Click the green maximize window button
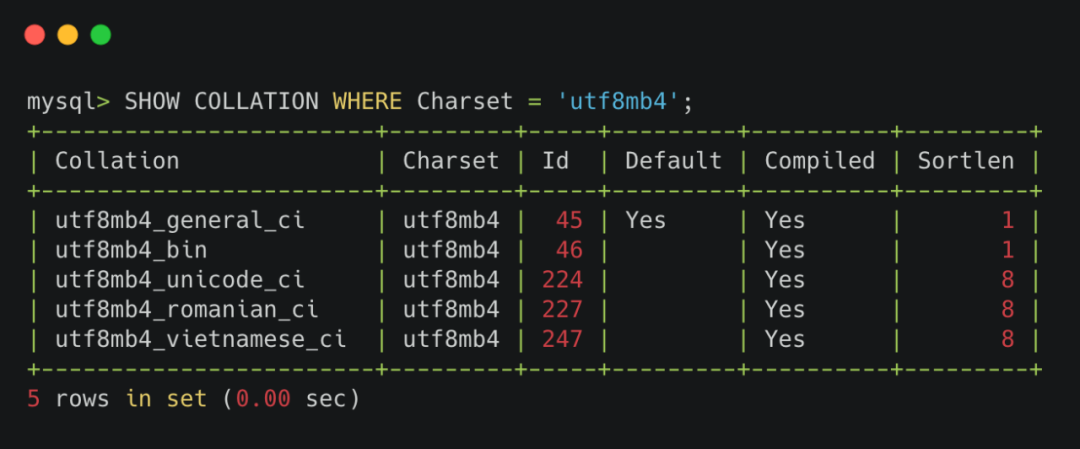 pyautogui.click(x=101, y=35)
